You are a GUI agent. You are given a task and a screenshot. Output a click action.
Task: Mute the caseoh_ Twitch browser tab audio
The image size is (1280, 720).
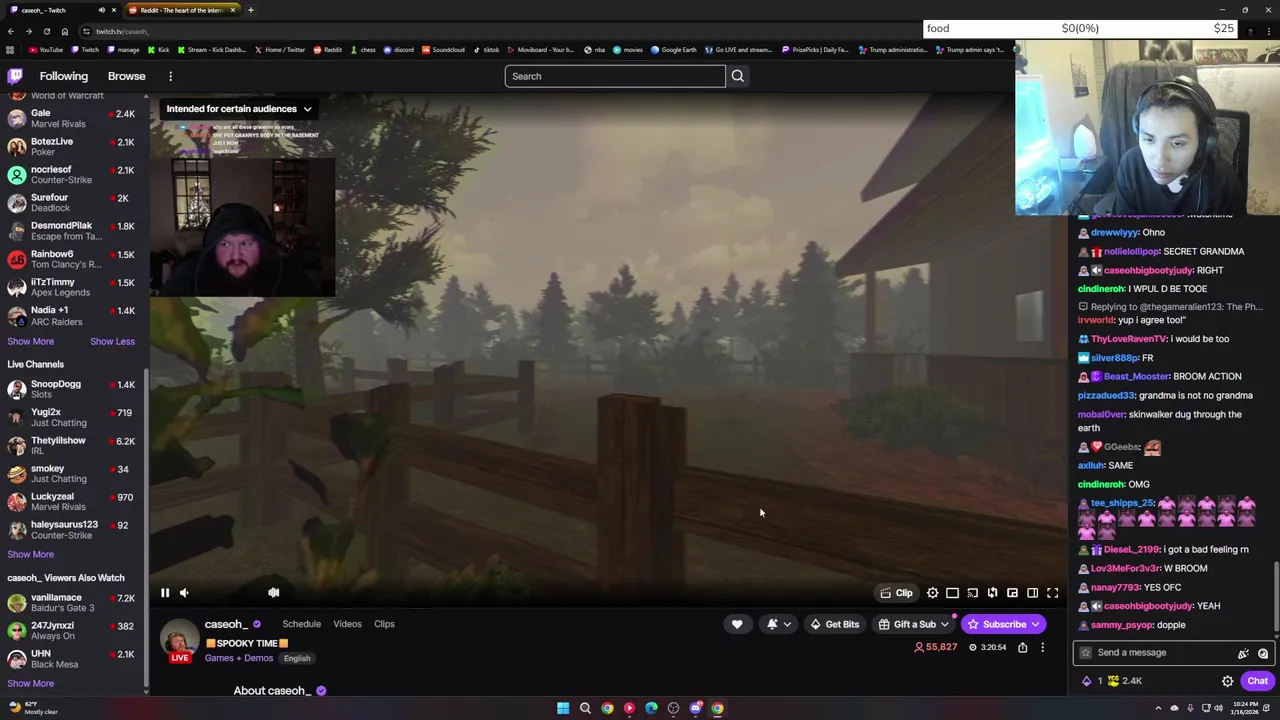coord(101,10)
